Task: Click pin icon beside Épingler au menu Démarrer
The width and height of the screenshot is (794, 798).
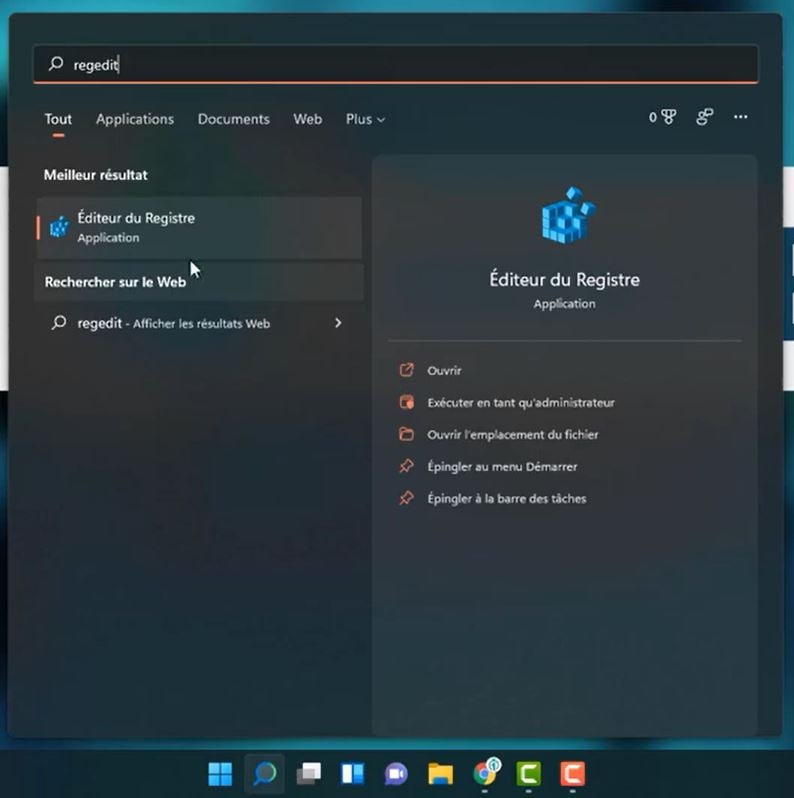Action: click(x=406, y=466)
